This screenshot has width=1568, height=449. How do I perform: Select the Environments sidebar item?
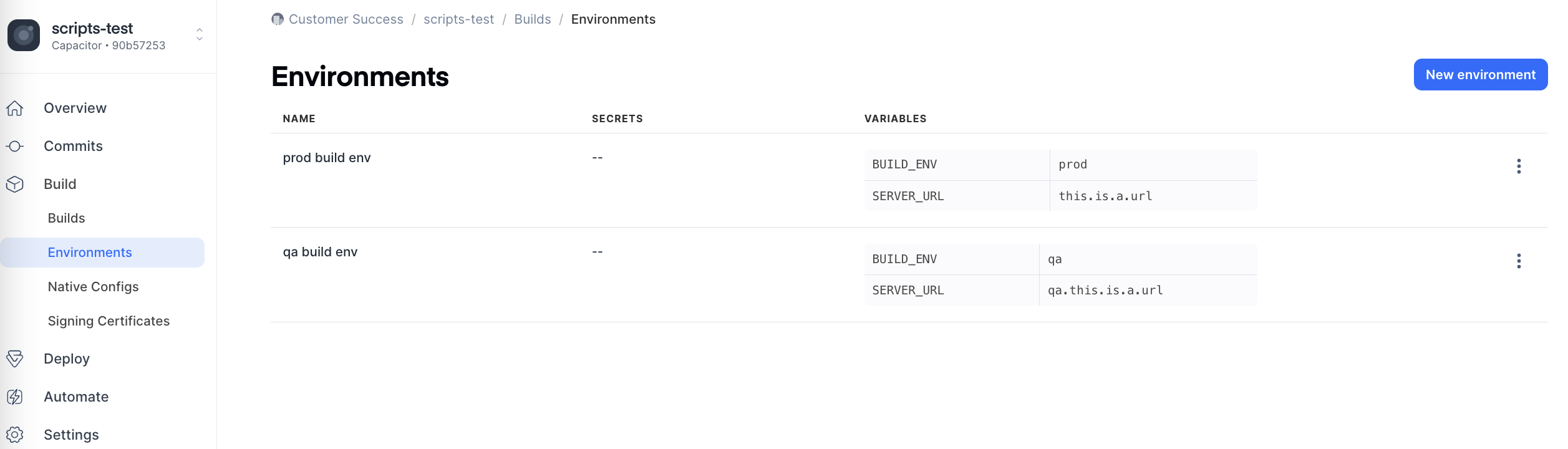[90, 253]
